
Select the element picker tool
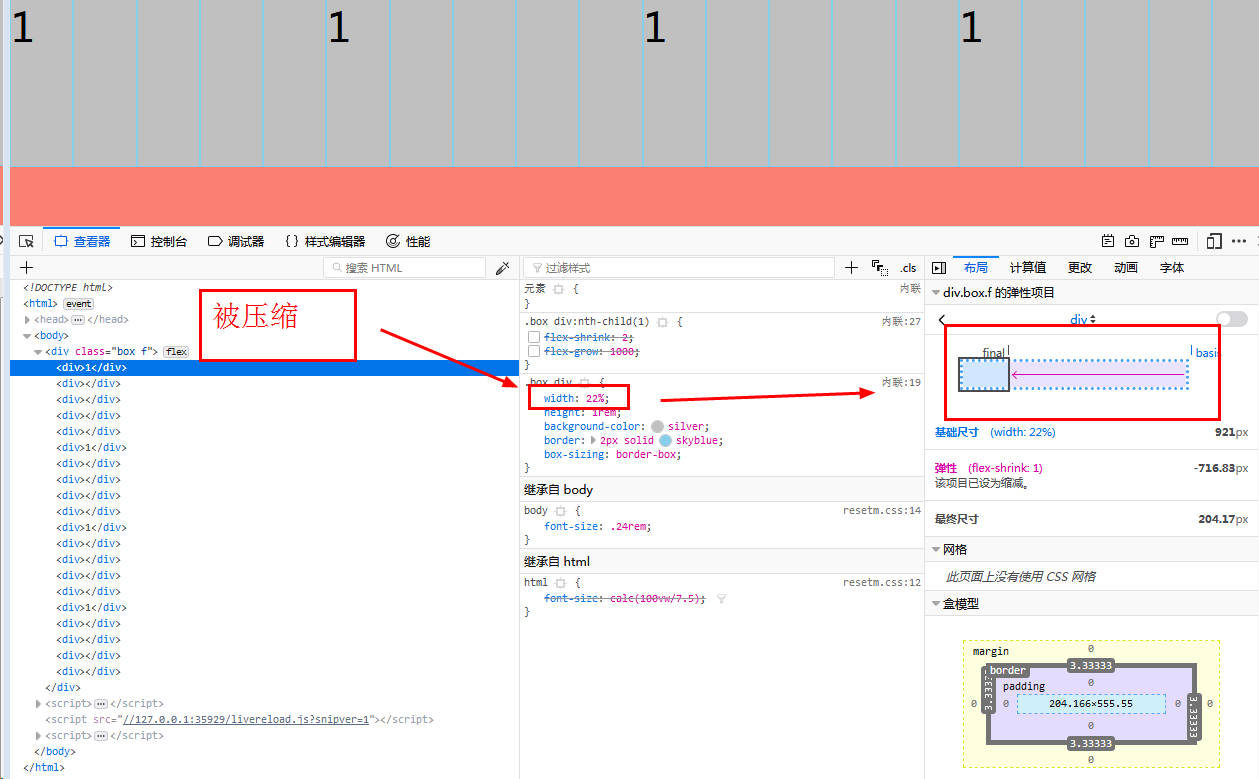click(x=27, y=241)
